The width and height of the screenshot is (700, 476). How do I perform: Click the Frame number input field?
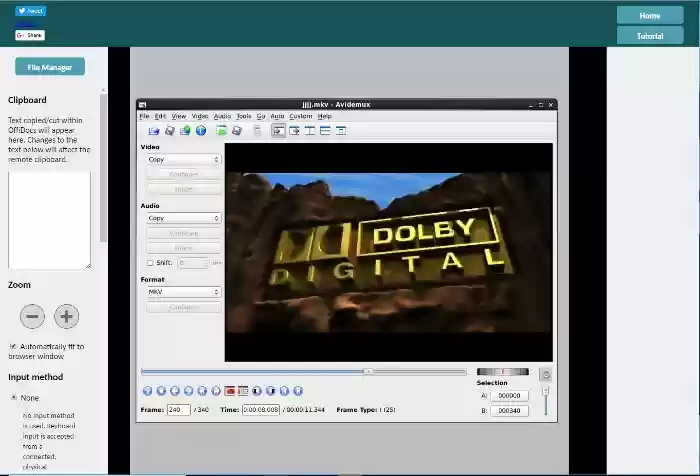click(x=179, y=409)
